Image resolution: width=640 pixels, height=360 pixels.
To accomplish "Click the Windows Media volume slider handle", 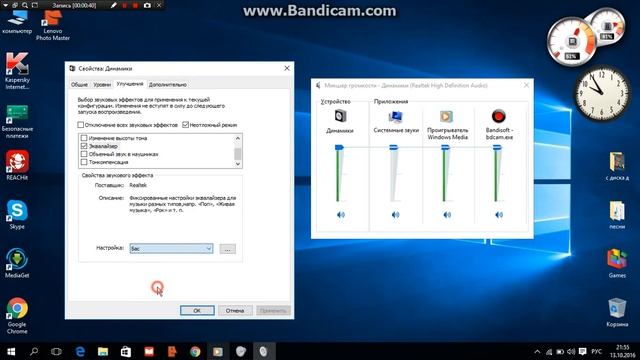I will click(445, 147).
